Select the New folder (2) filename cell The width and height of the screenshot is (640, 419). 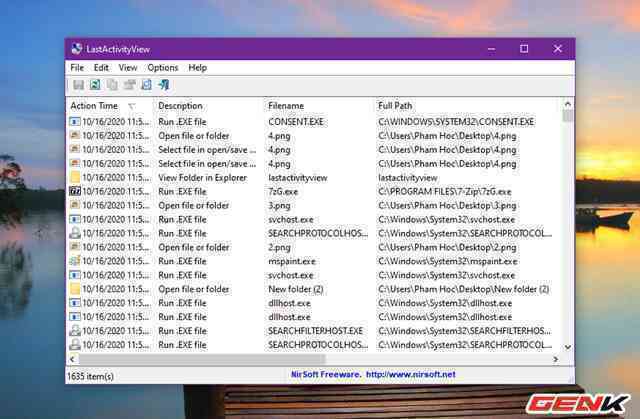tap(296, 289)
